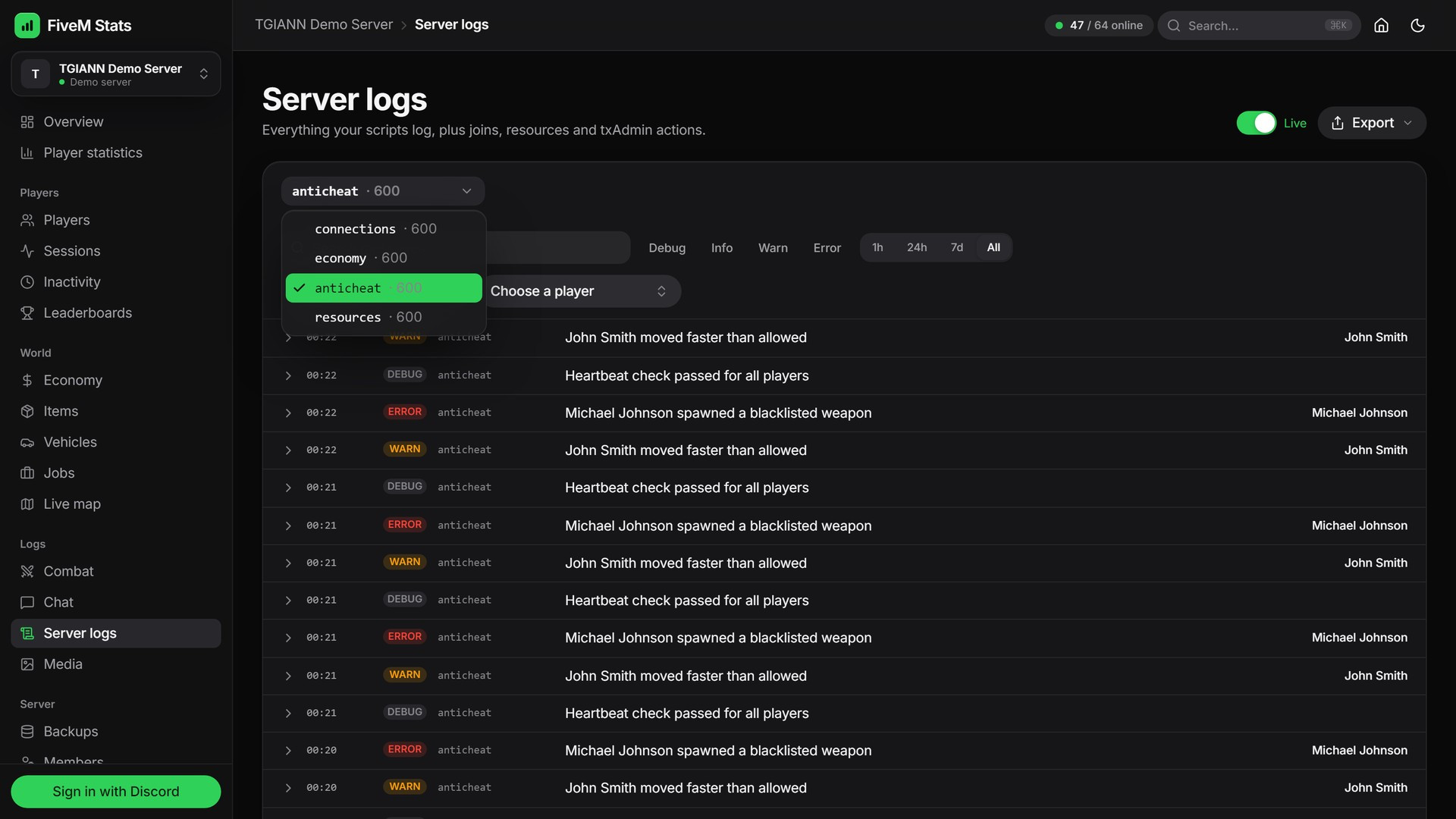Focus the Search field in top bar
The width and height of the screenshot is (1456, 819).
click(1259, 25)
